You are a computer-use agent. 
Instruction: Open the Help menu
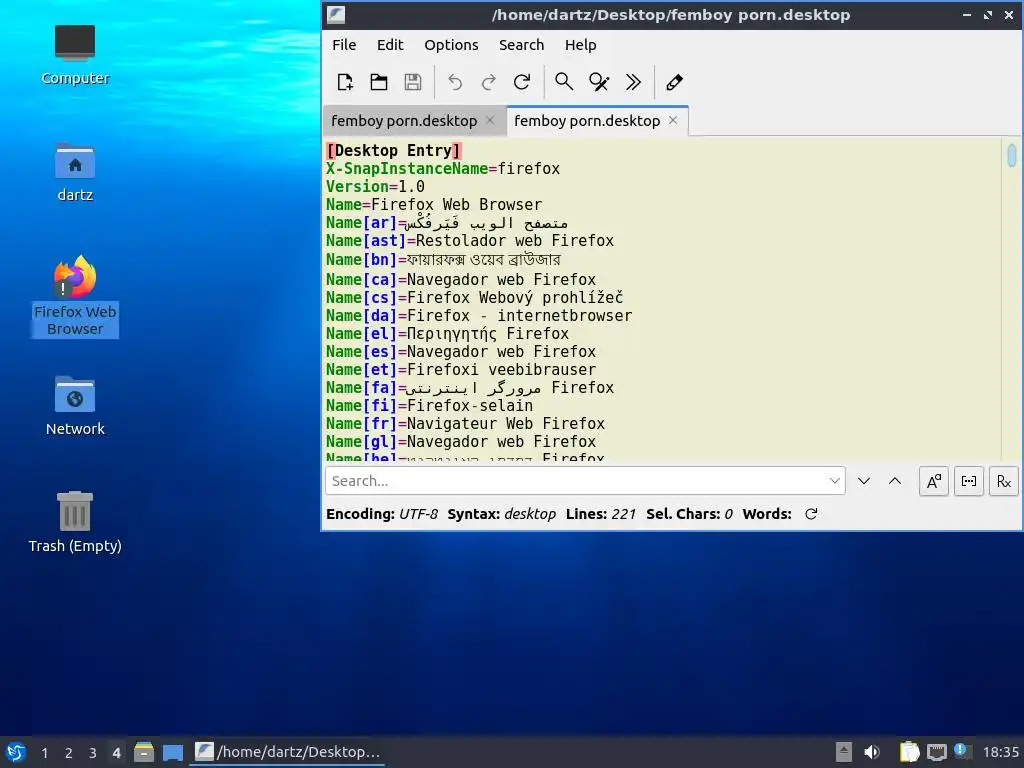coord(581,45)
